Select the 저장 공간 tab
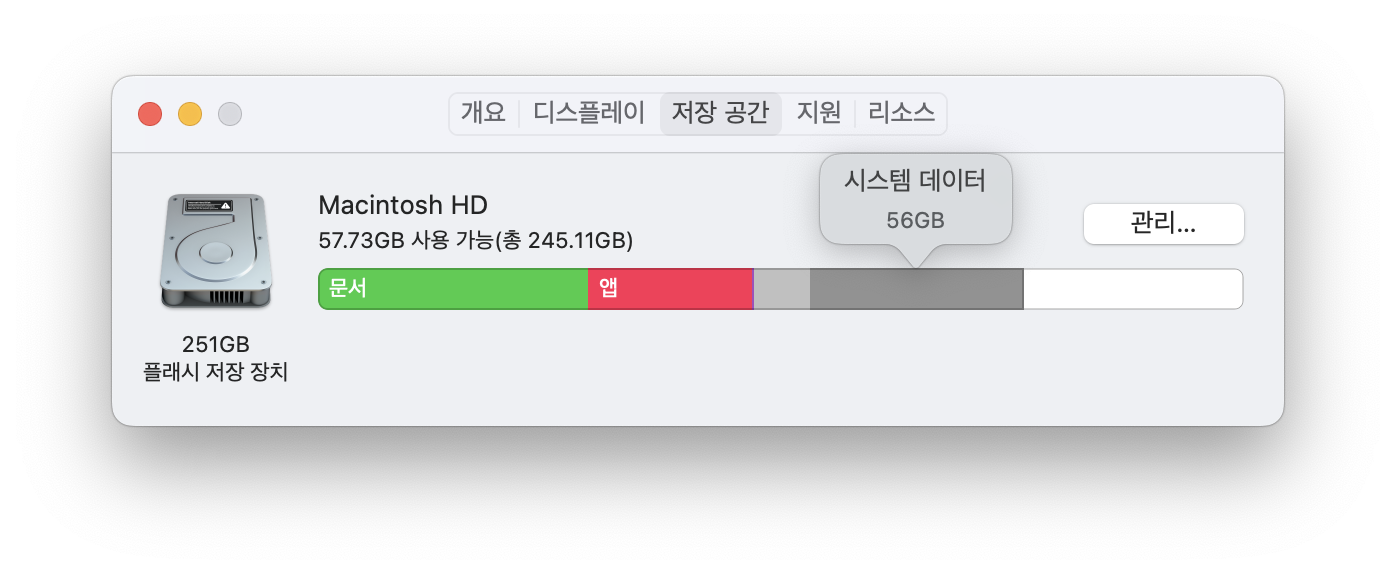1396x574 pixels. tap(720, 113)
